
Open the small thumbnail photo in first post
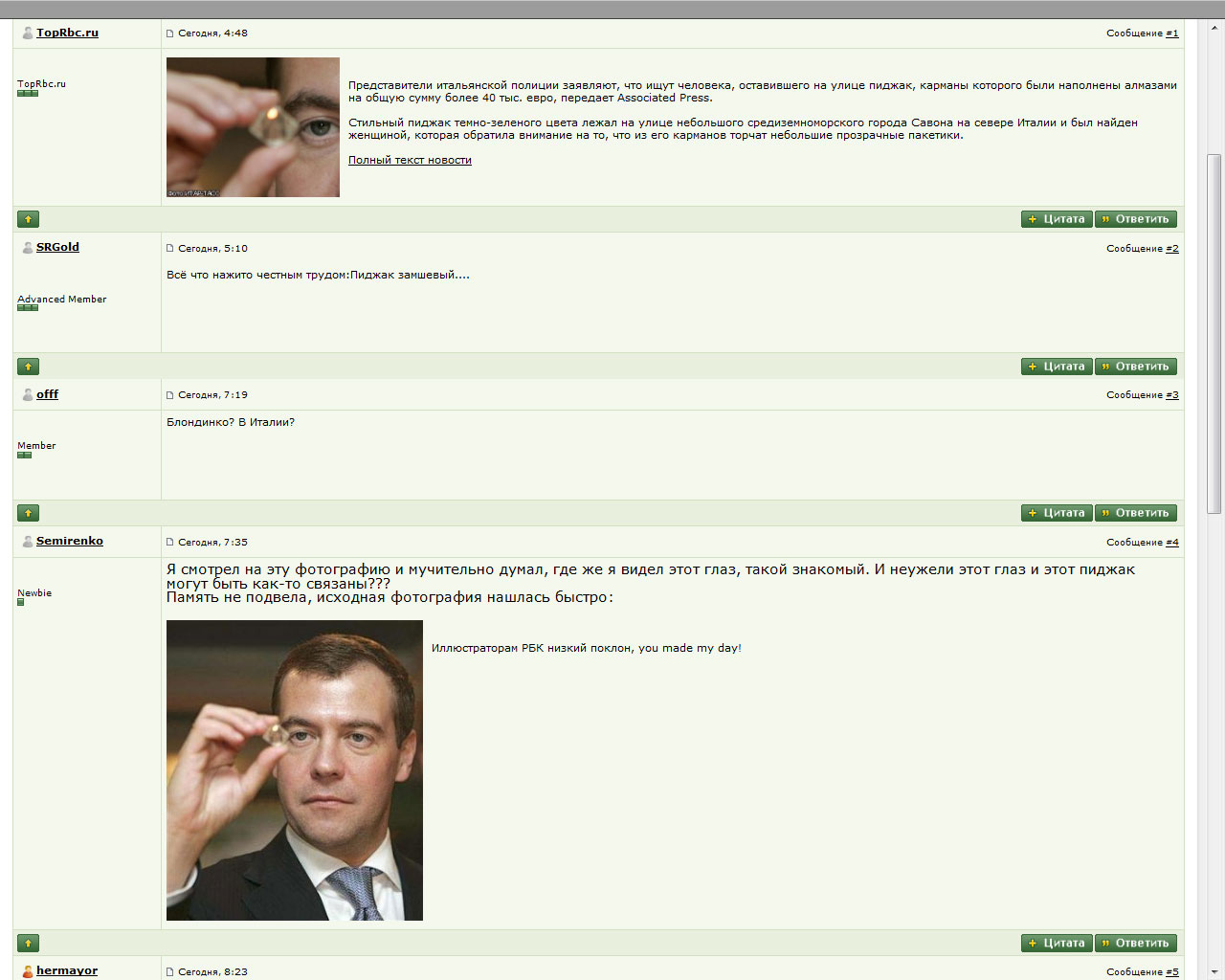coord(253,127)
